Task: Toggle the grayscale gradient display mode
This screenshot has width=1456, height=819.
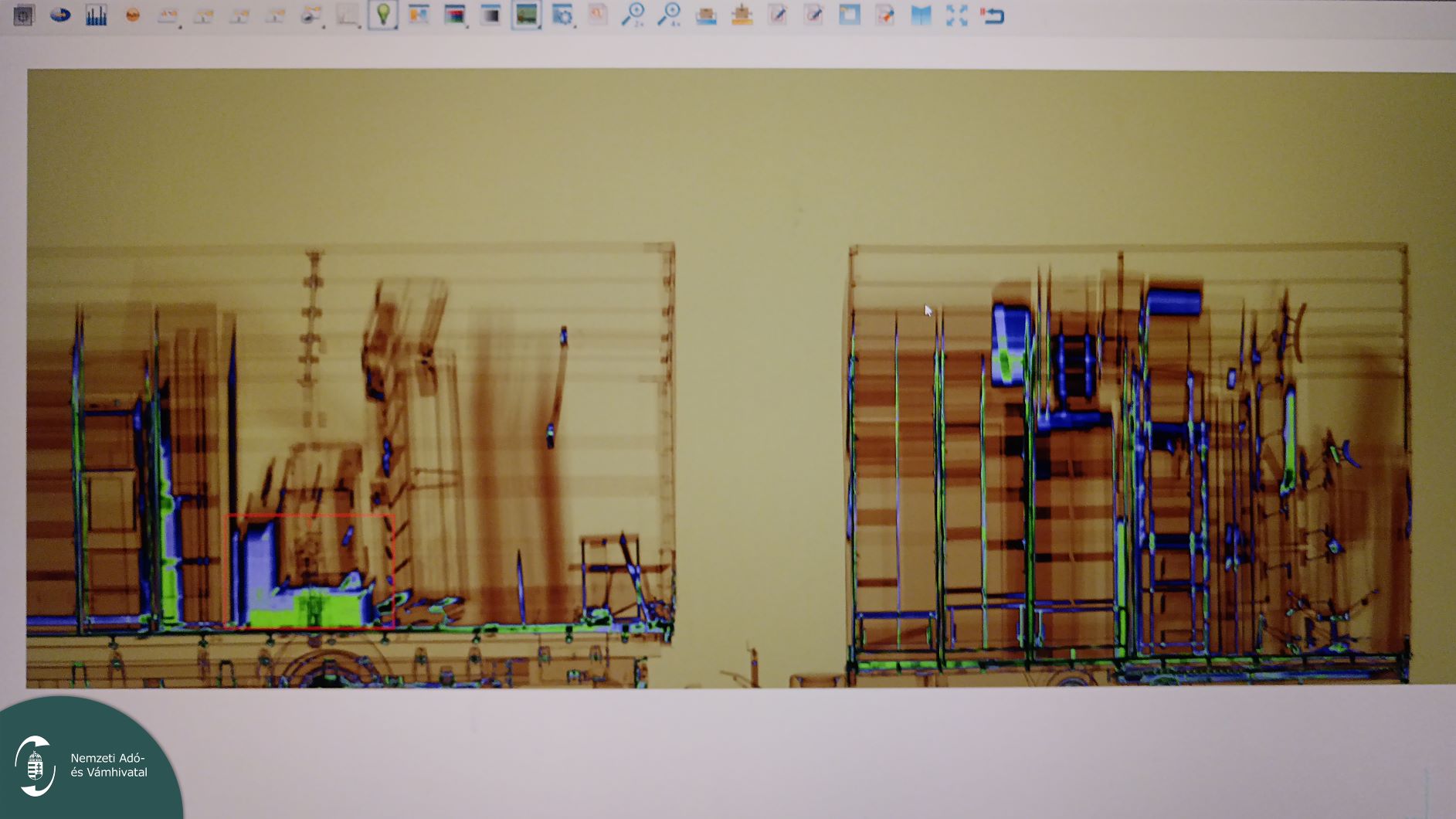Action: [x=490, y=15]
